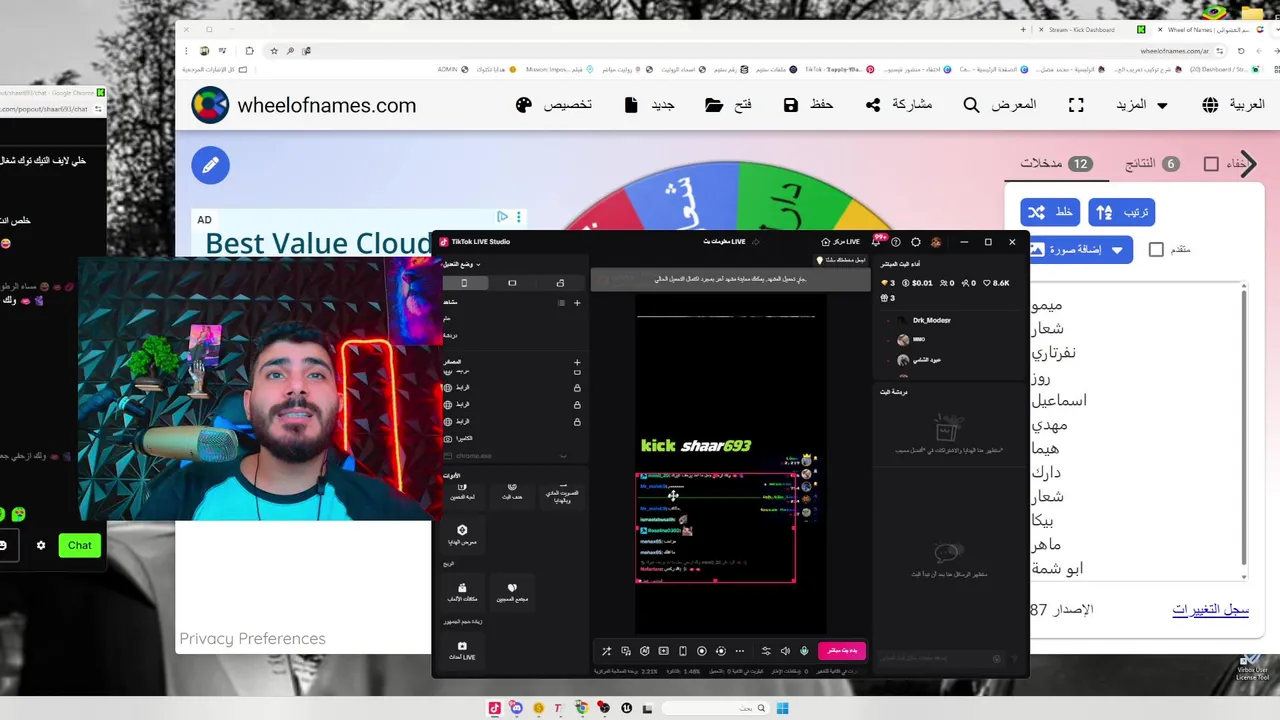Open the سجل التغييرات changelog link
This screenshot has width=1280, height=720.
tap(1211, 609)
